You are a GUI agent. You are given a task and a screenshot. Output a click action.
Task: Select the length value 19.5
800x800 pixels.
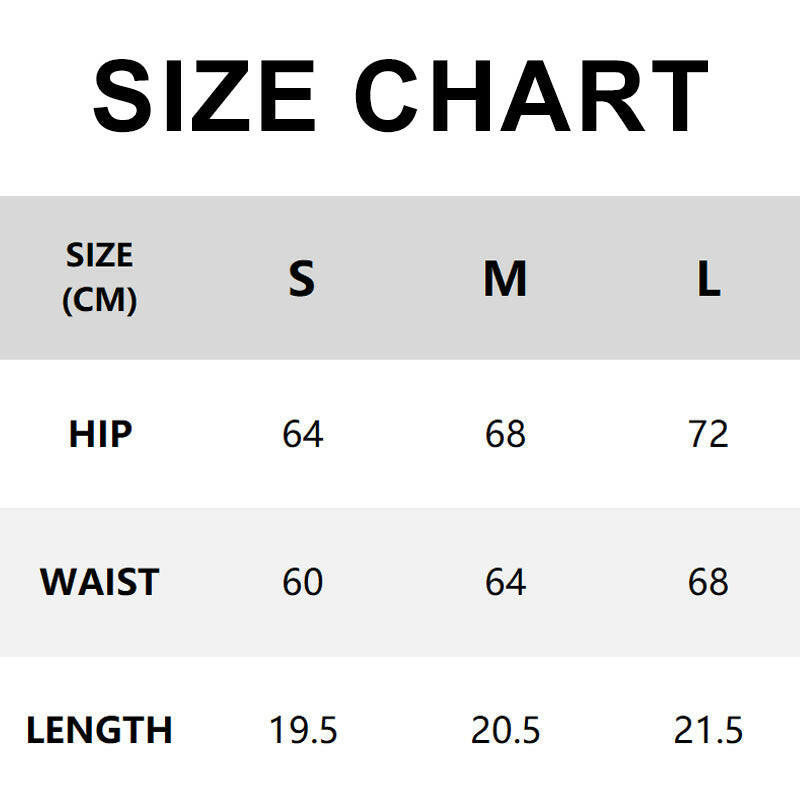[x=302, y=731]
